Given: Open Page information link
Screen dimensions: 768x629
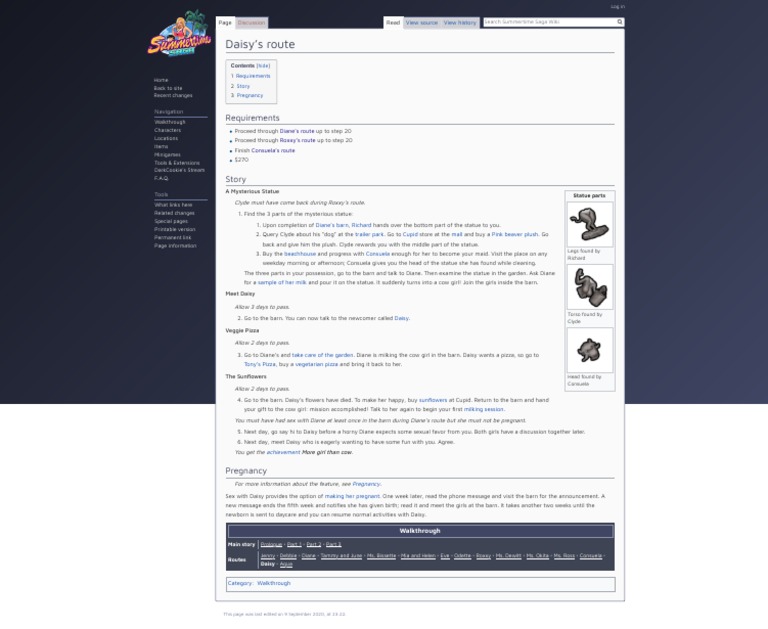Looking at the screenshot, I should coord(175,246).
